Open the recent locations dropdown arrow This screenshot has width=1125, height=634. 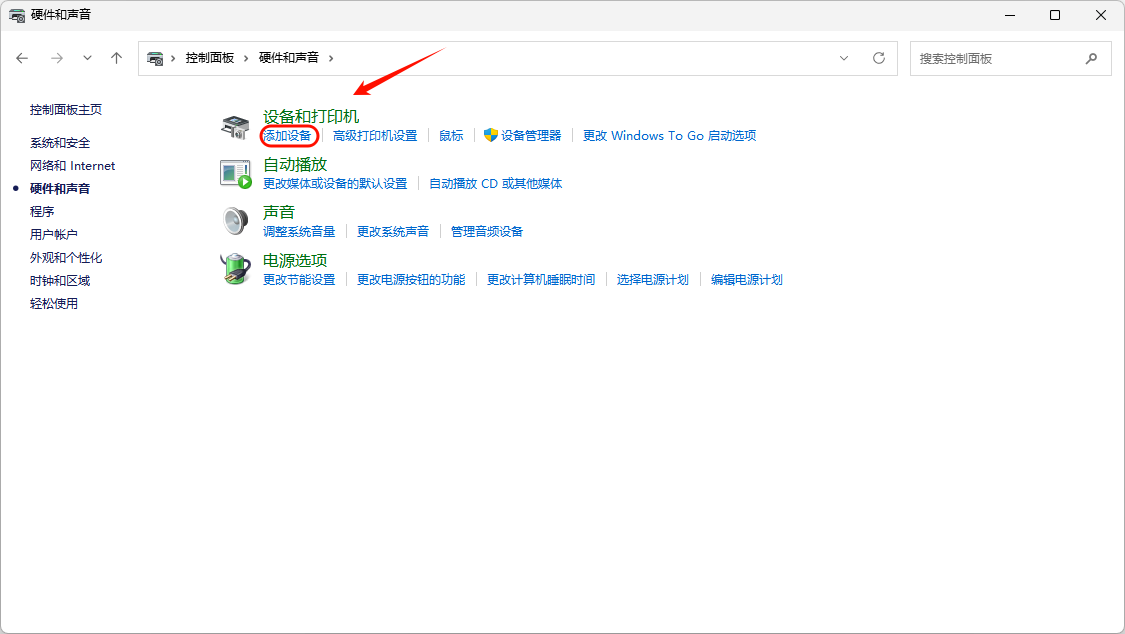pos(87,58)
